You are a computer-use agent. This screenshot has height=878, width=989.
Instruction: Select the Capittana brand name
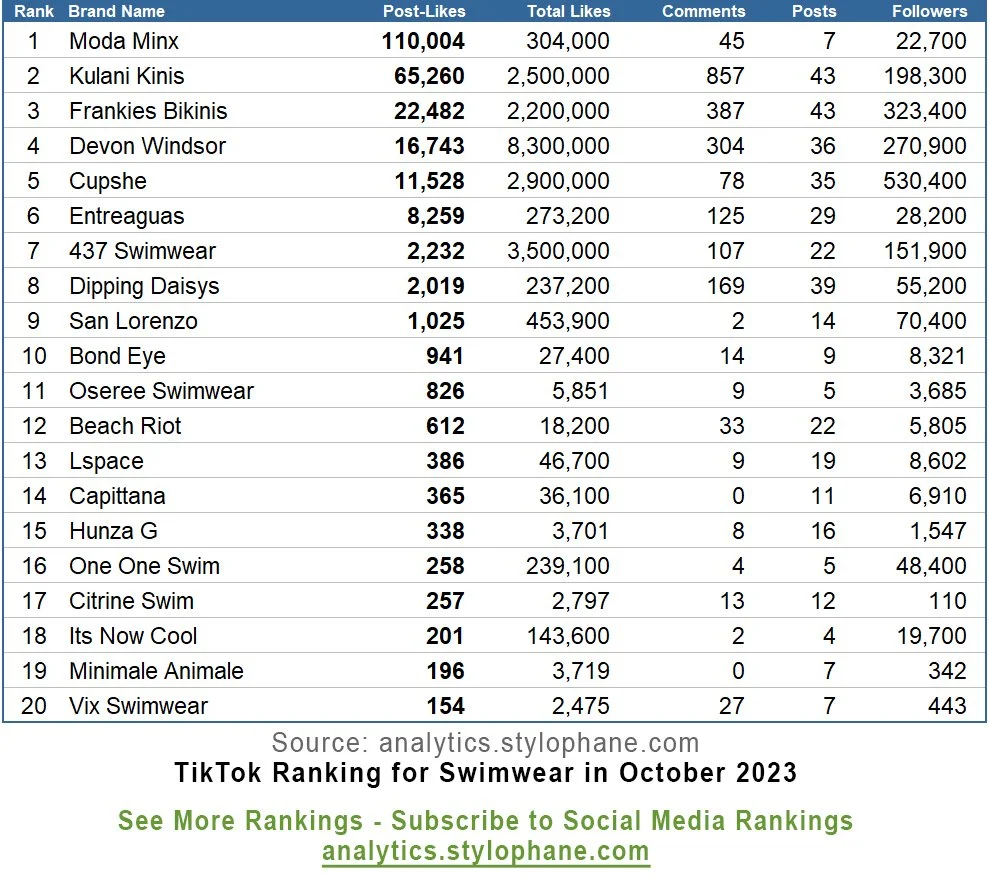117,496
